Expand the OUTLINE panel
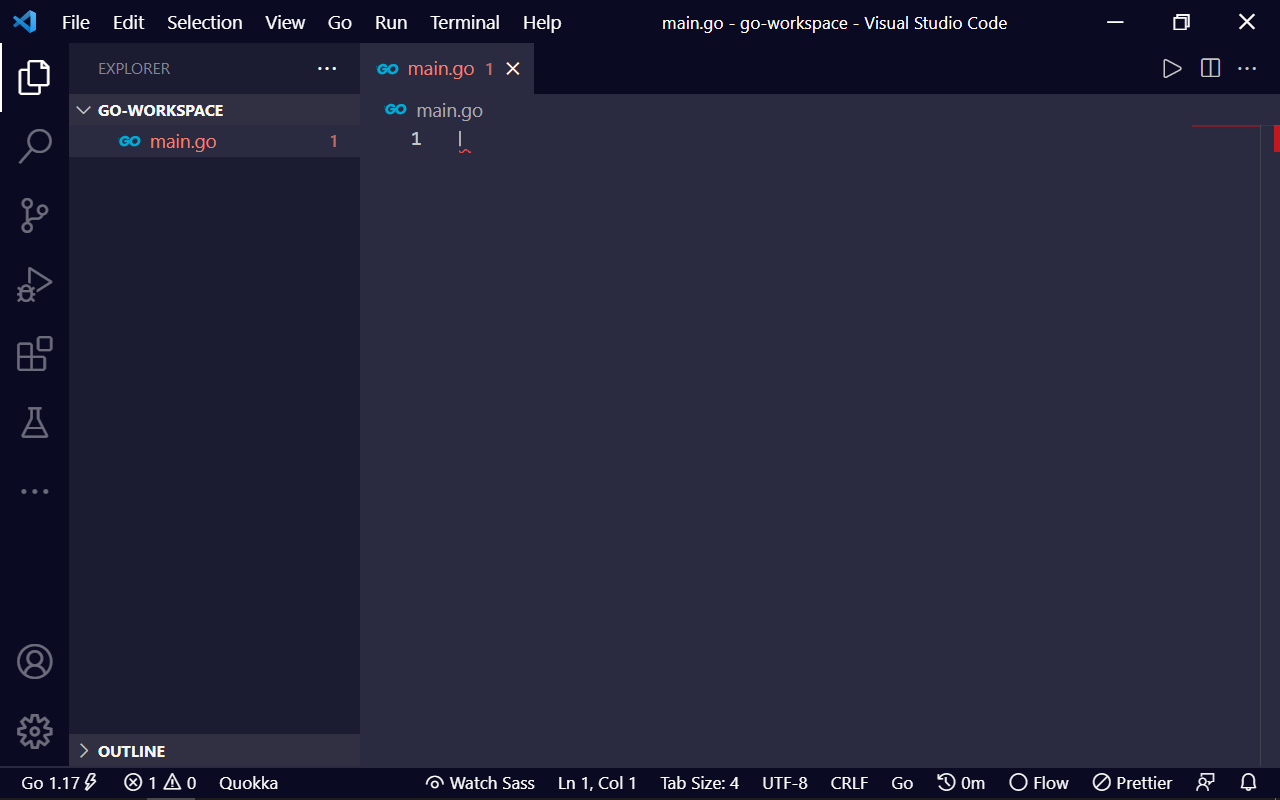This screenshot has height=800, width=1280. click(131, 751)
